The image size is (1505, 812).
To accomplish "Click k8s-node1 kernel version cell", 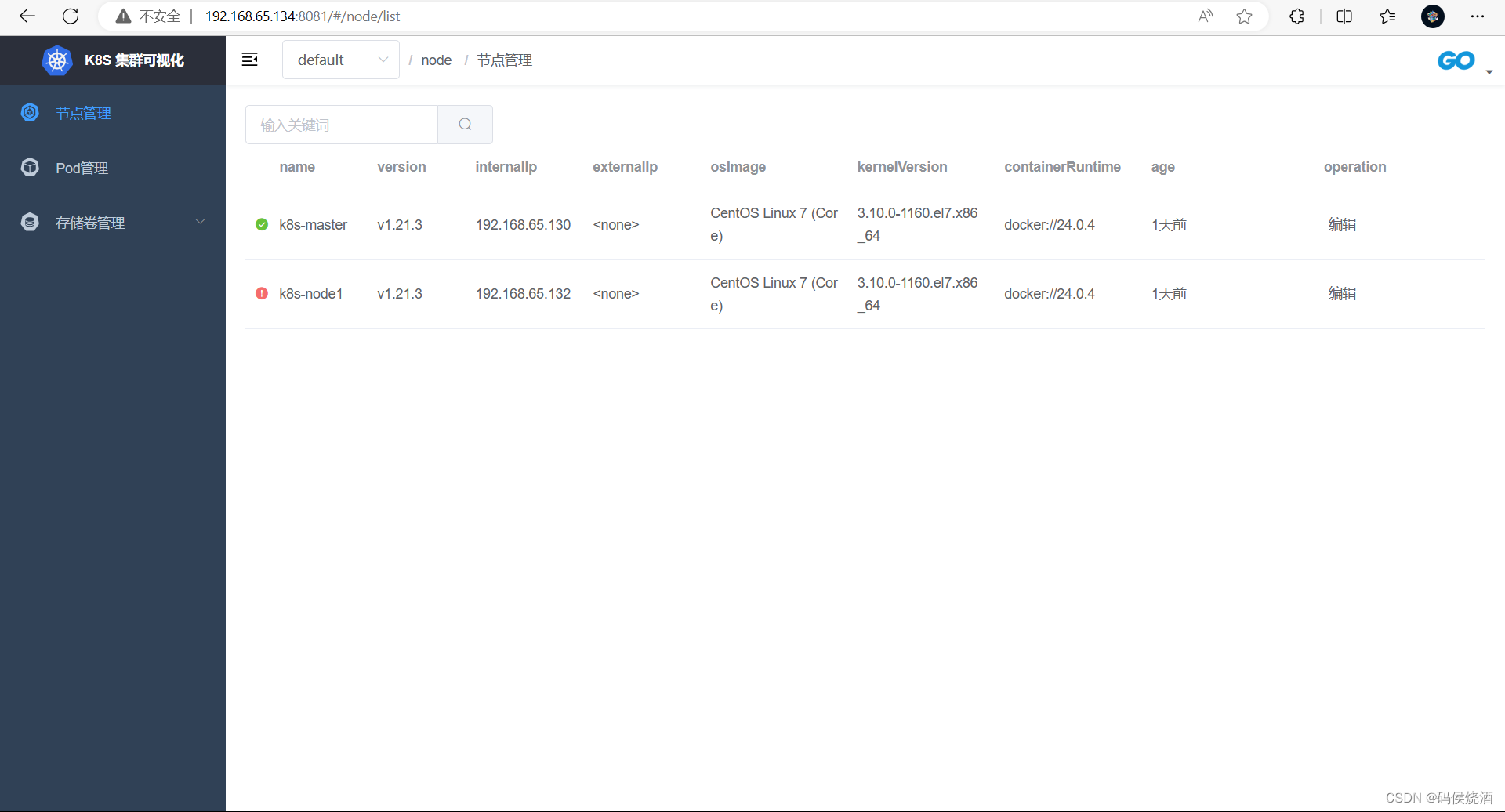I will click(x=917, y=294).
